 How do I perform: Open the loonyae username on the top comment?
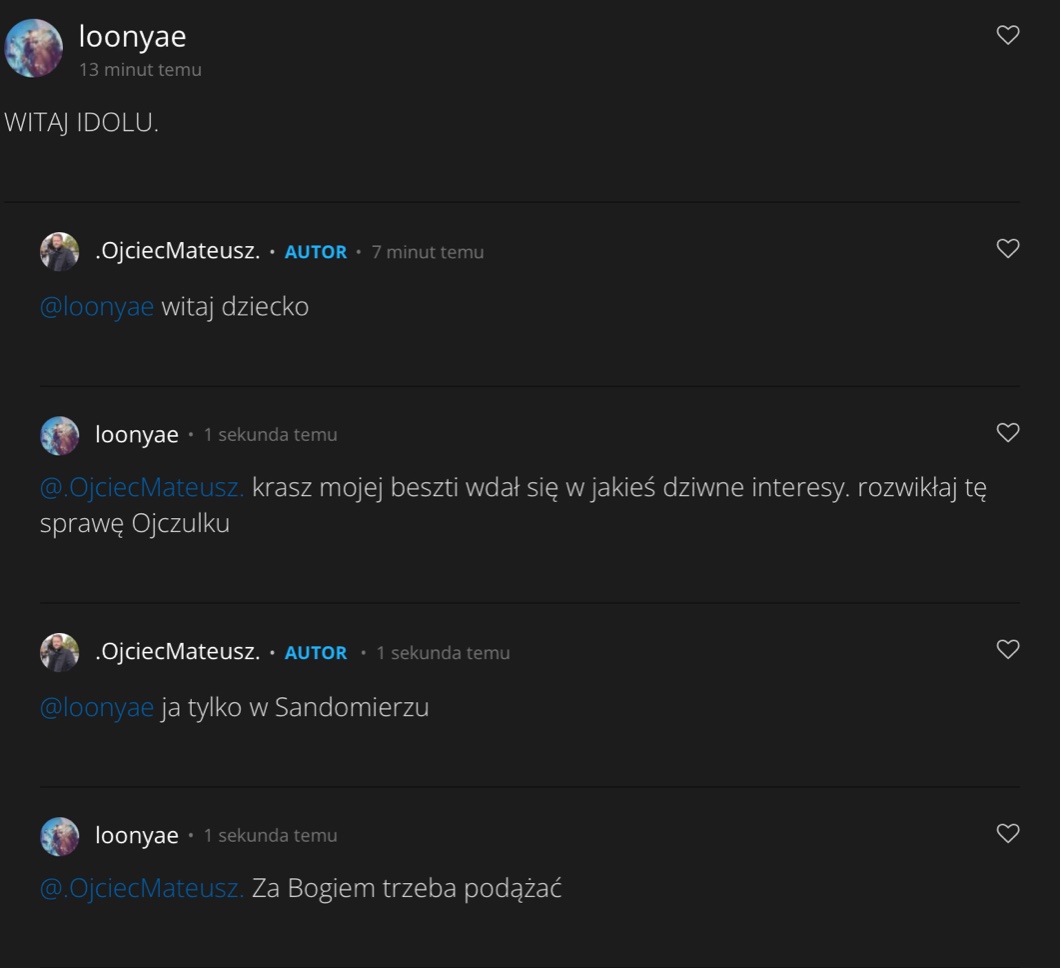coord(132,37)
